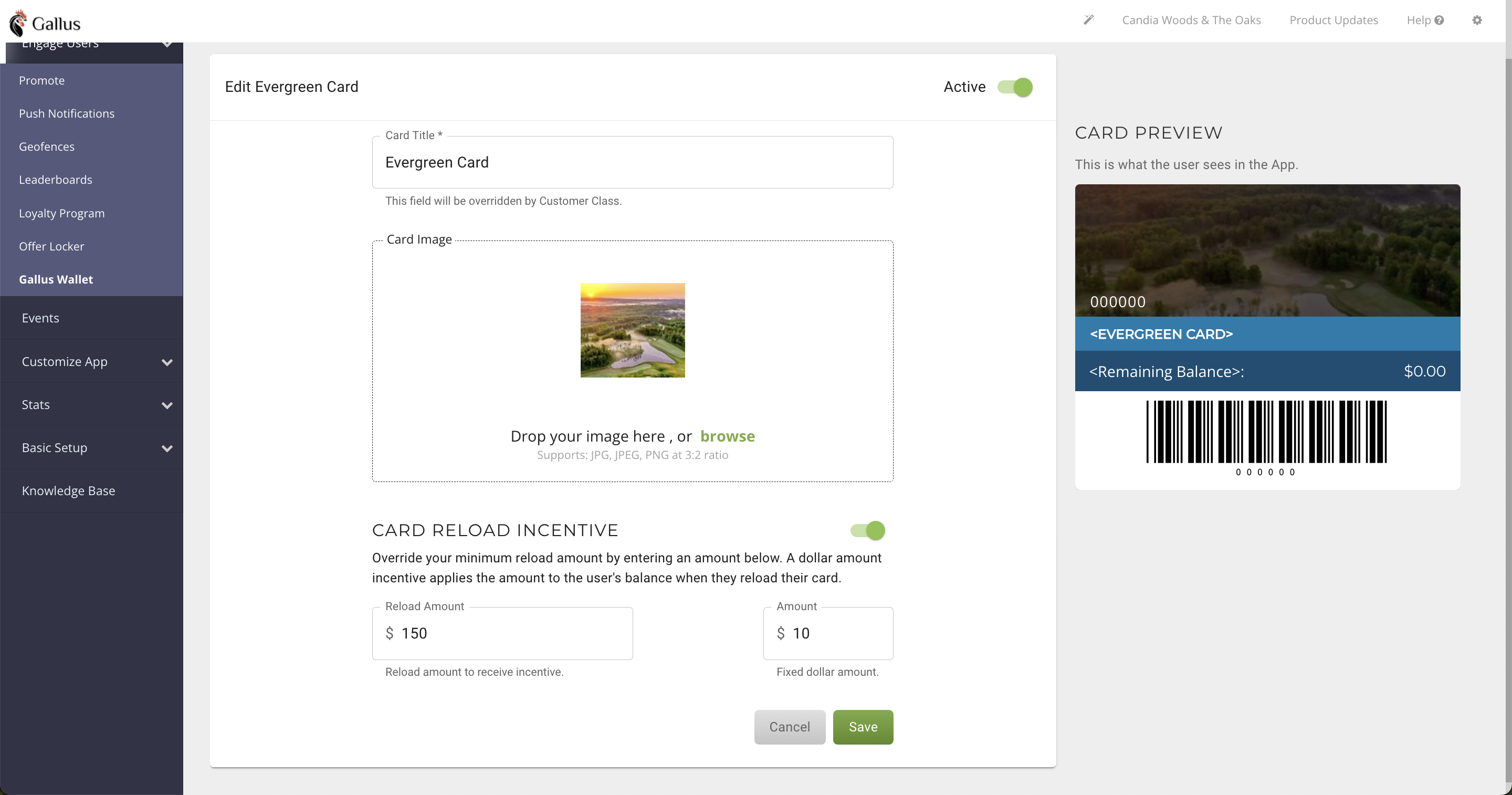Open the settings gear icon
1512x795 pixels.
[1477, 20]
